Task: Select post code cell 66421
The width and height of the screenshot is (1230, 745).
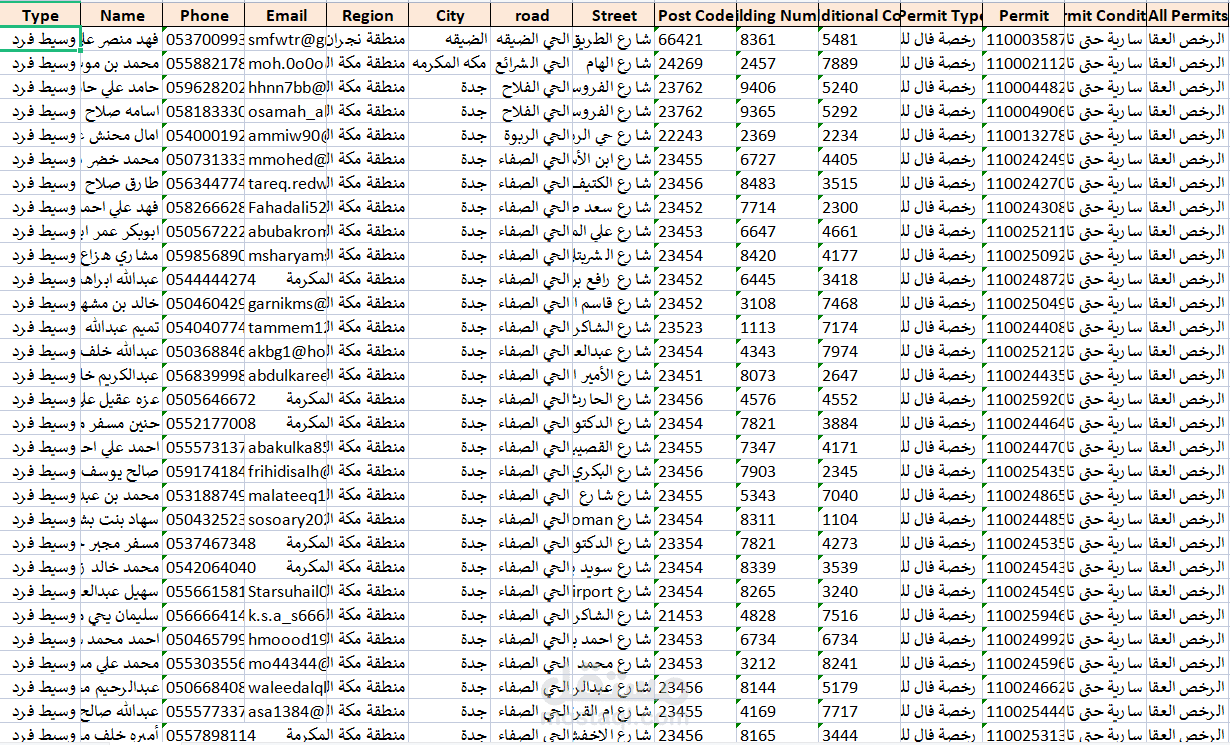Action: (x=696, y=39)
